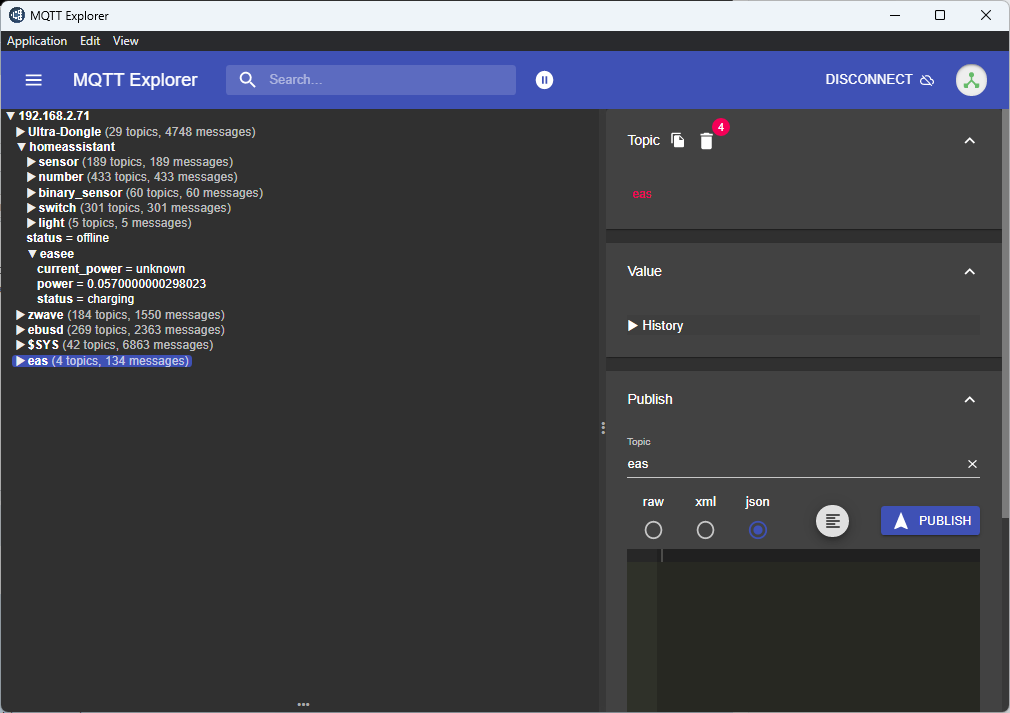Open the View menu
The height and width of the screenshot is (713, 1010).
point(126,41)
